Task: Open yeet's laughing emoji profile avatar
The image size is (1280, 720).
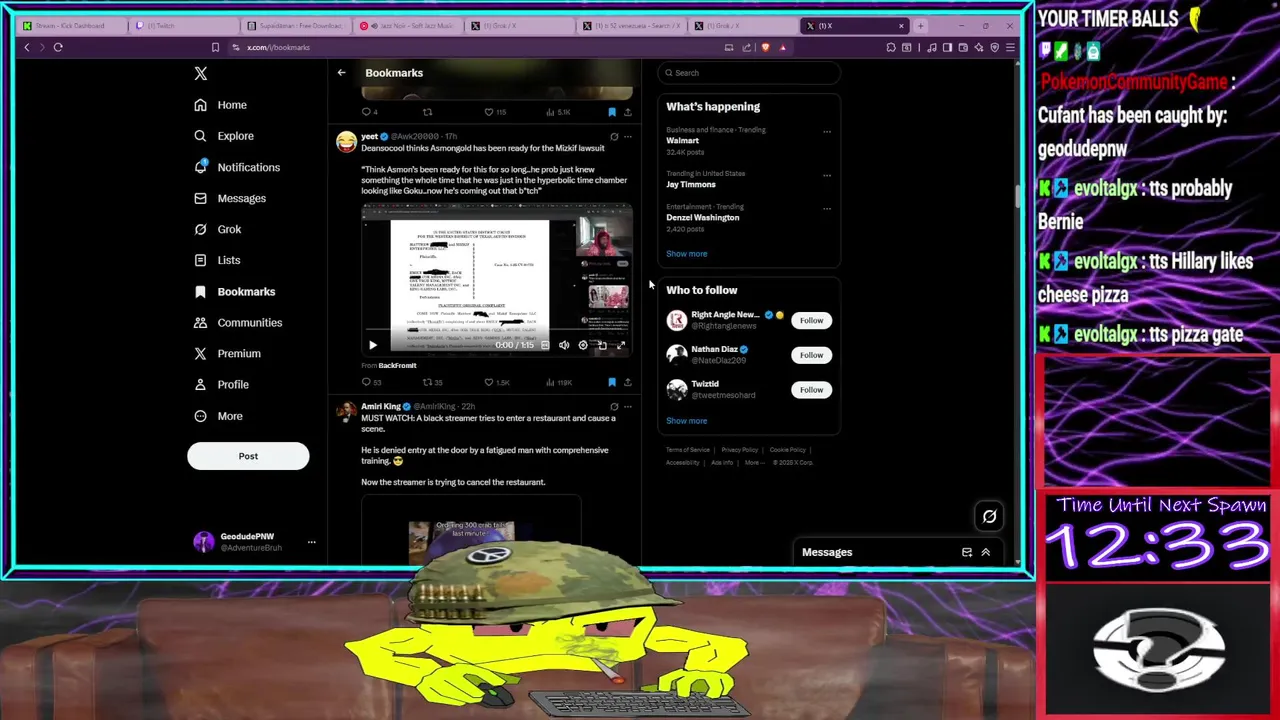Action: pos(346,141)
